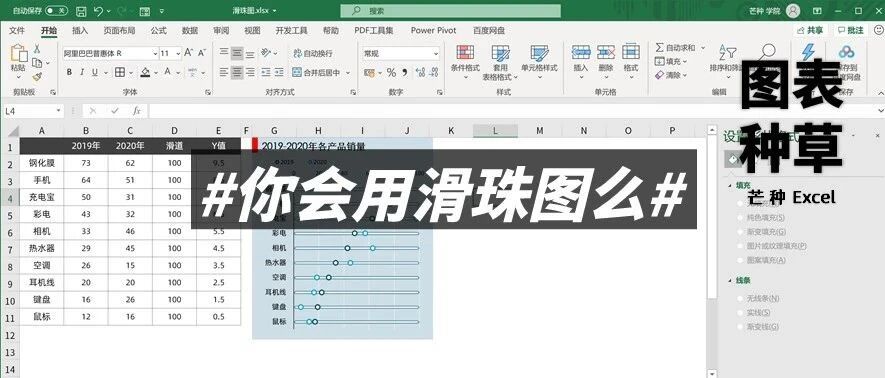Expand the AutoSum (自动求和) dropdown arrow
This screenshot has width=885, height=378.
(x=703, y=48)
